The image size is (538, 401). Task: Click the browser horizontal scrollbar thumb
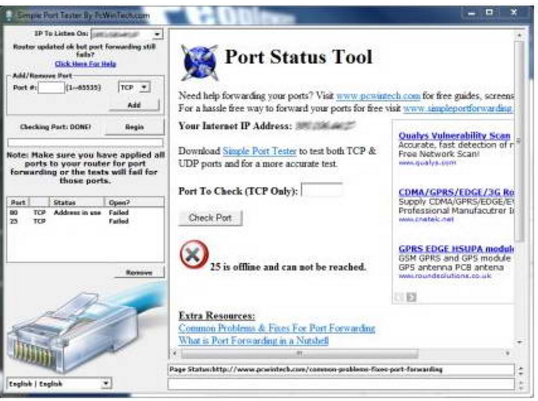pos(300,353)
